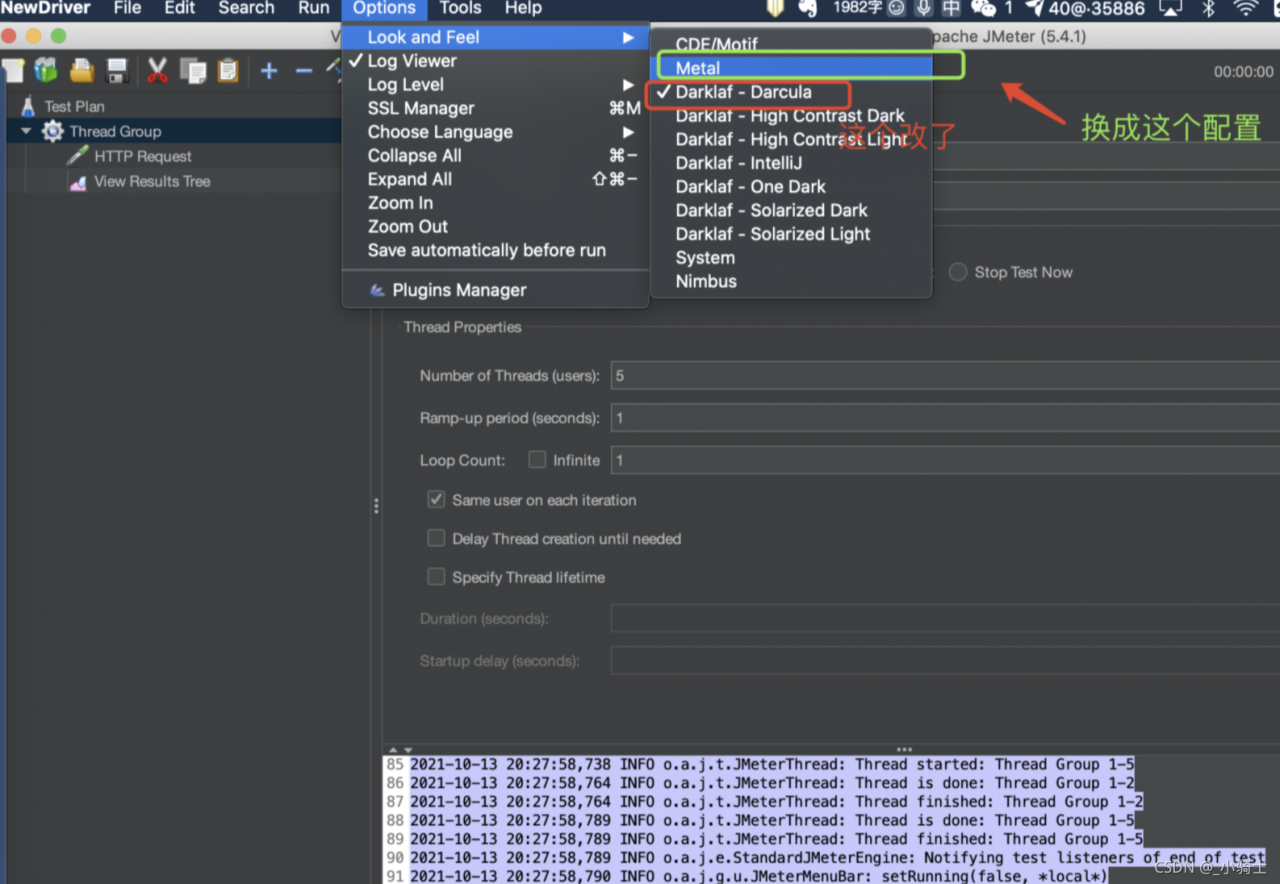Screen dimensions: 1280x884
Task: Click the AirPlay display icon
Action: pos(1169,8)
